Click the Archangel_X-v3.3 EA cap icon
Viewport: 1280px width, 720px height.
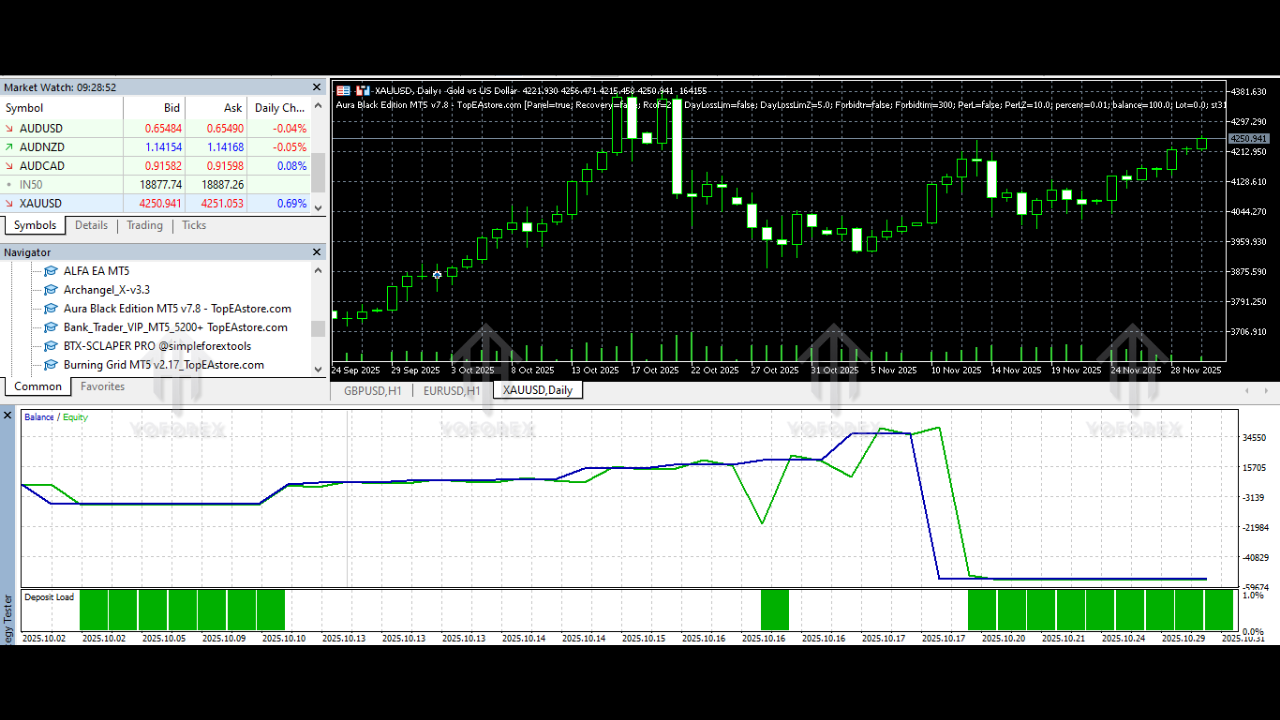(50, 289)
